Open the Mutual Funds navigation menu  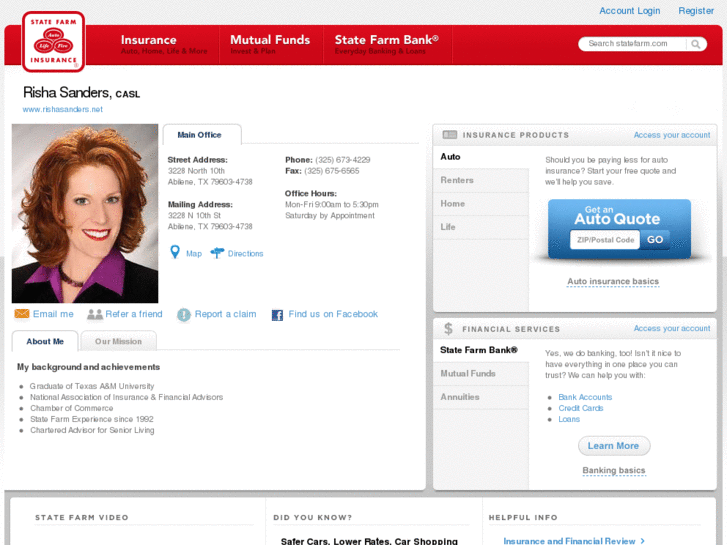tap(270, 45)
